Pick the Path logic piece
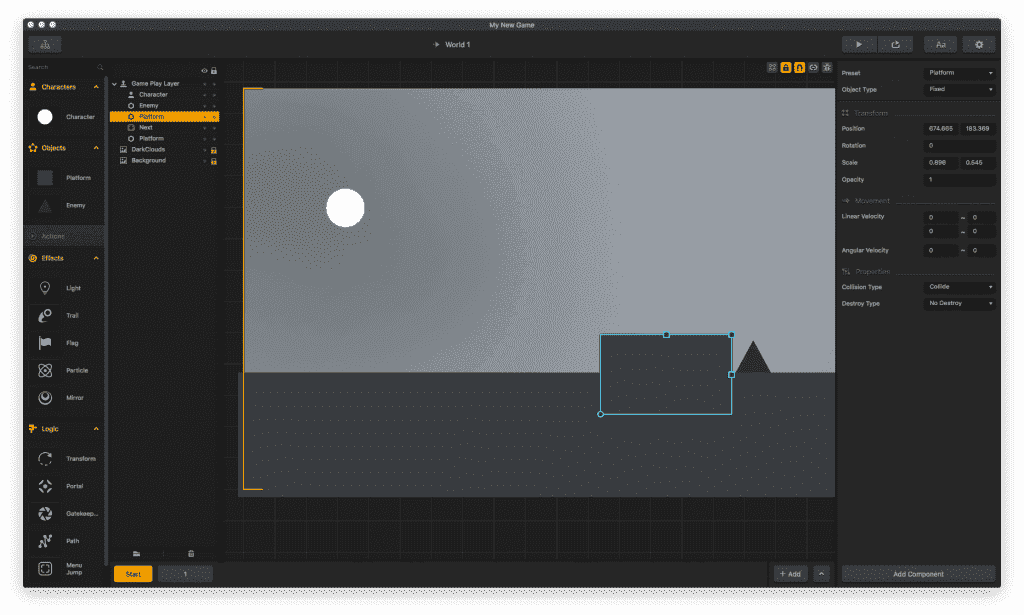The width and height of the screenshot is (1024, 615). (x=45, y=541)
